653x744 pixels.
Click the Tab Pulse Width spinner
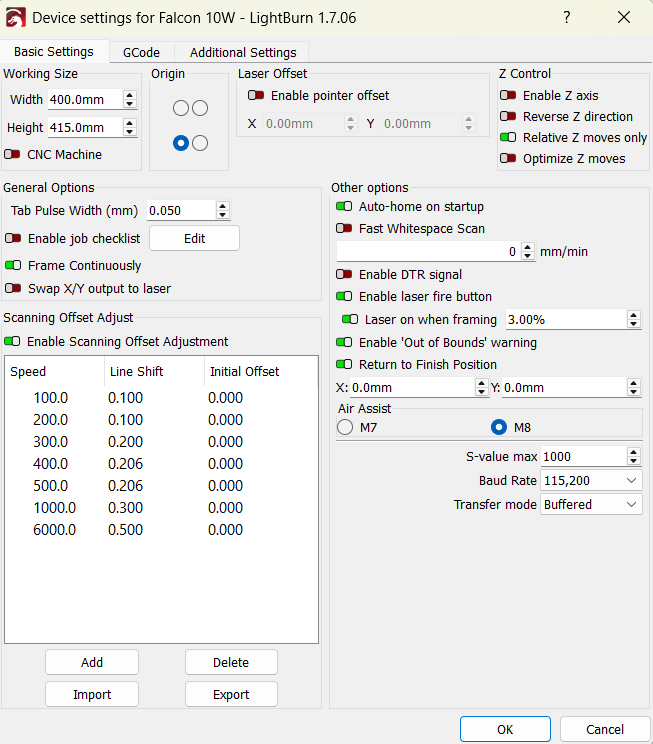(x=223, y=210)
